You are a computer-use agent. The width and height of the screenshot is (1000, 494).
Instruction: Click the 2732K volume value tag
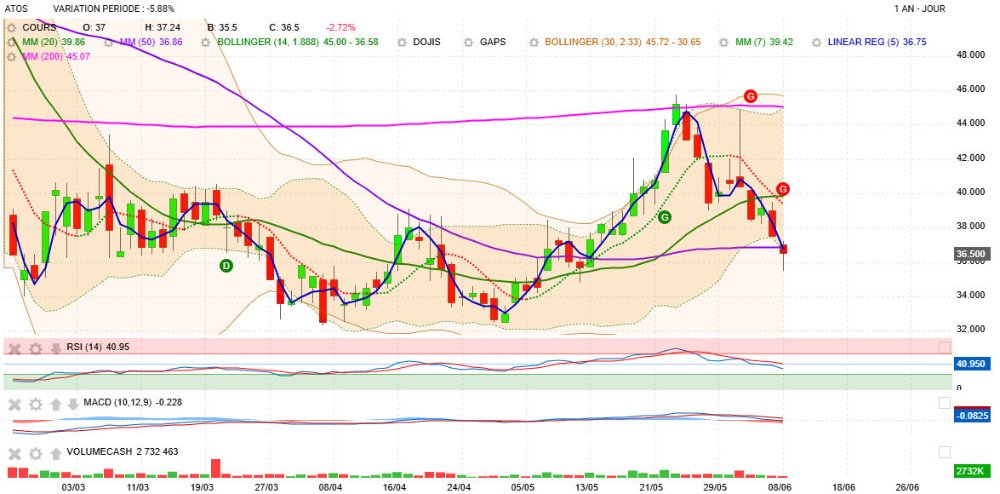(972, 471)
